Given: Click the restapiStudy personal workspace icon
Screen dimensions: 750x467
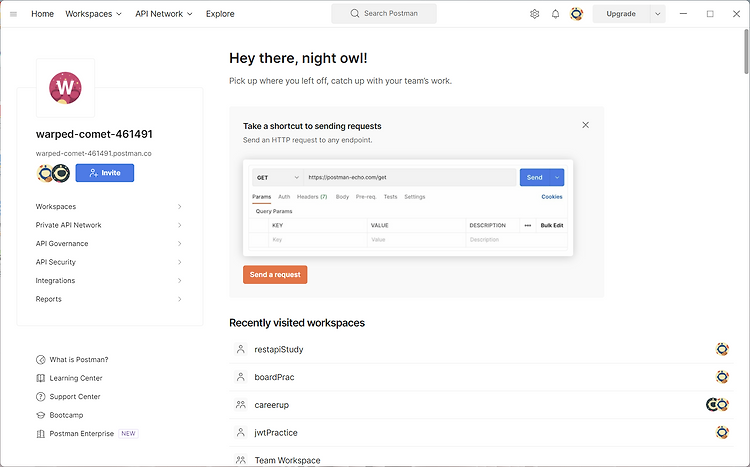Looking at the screenshot, I should [241, 349].
